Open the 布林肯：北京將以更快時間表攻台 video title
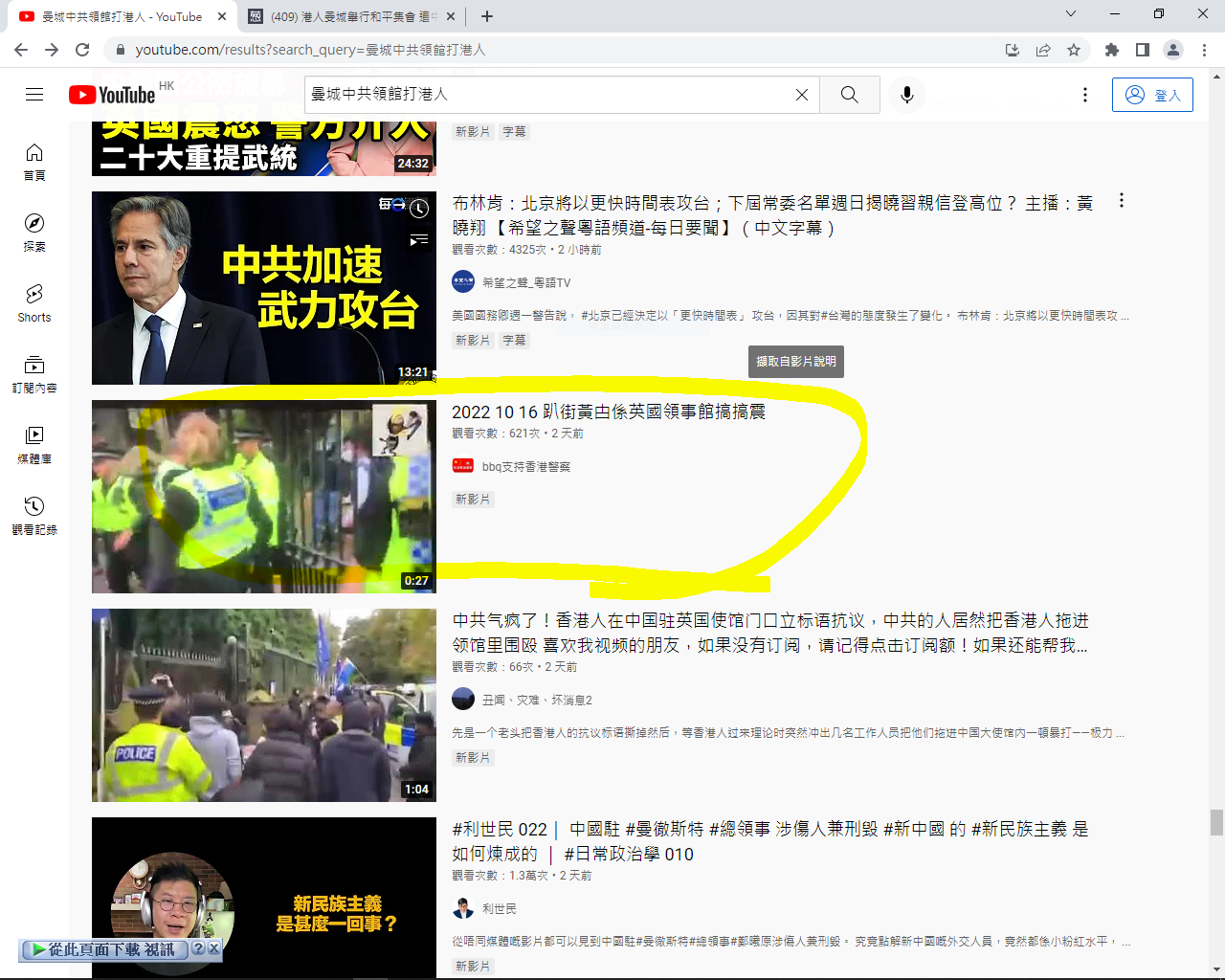Image resolution: width=1225 pixels, height=980 pixels. pos(772,215)
